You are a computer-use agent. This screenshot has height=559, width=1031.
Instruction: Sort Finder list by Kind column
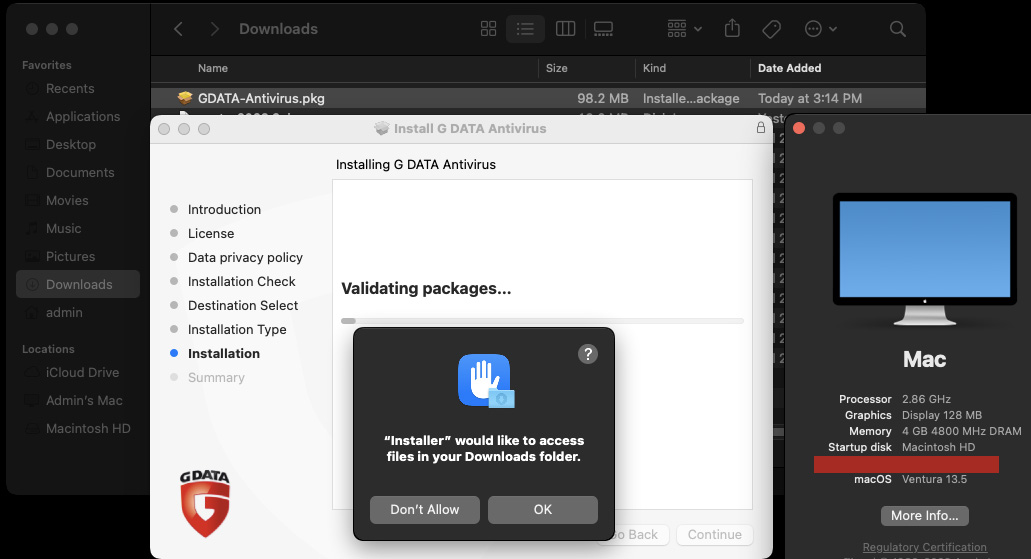(x=654, y=68)
